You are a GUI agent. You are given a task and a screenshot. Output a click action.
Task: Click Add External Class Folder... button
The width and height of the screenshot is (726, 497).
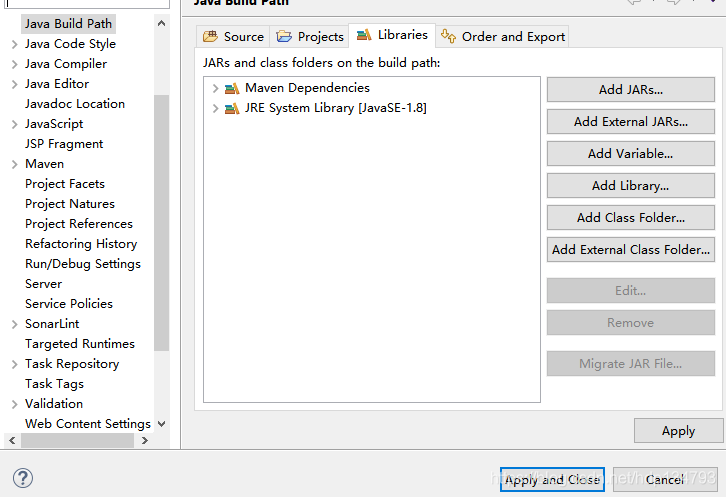click(631, 250)
